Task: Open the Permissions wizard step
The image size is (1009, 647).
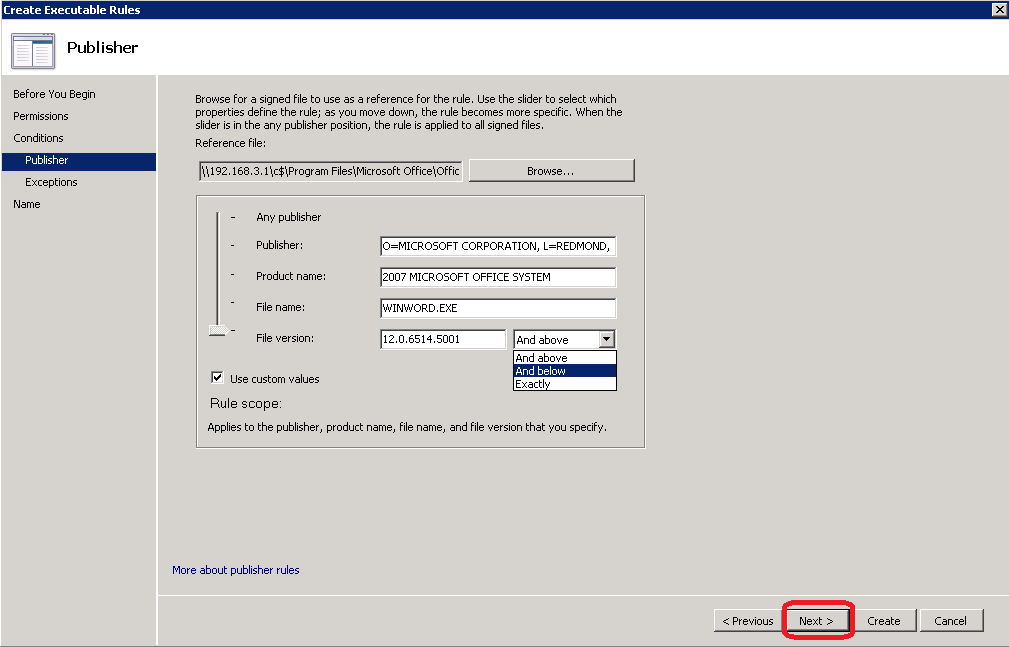Action: (41, 116)
